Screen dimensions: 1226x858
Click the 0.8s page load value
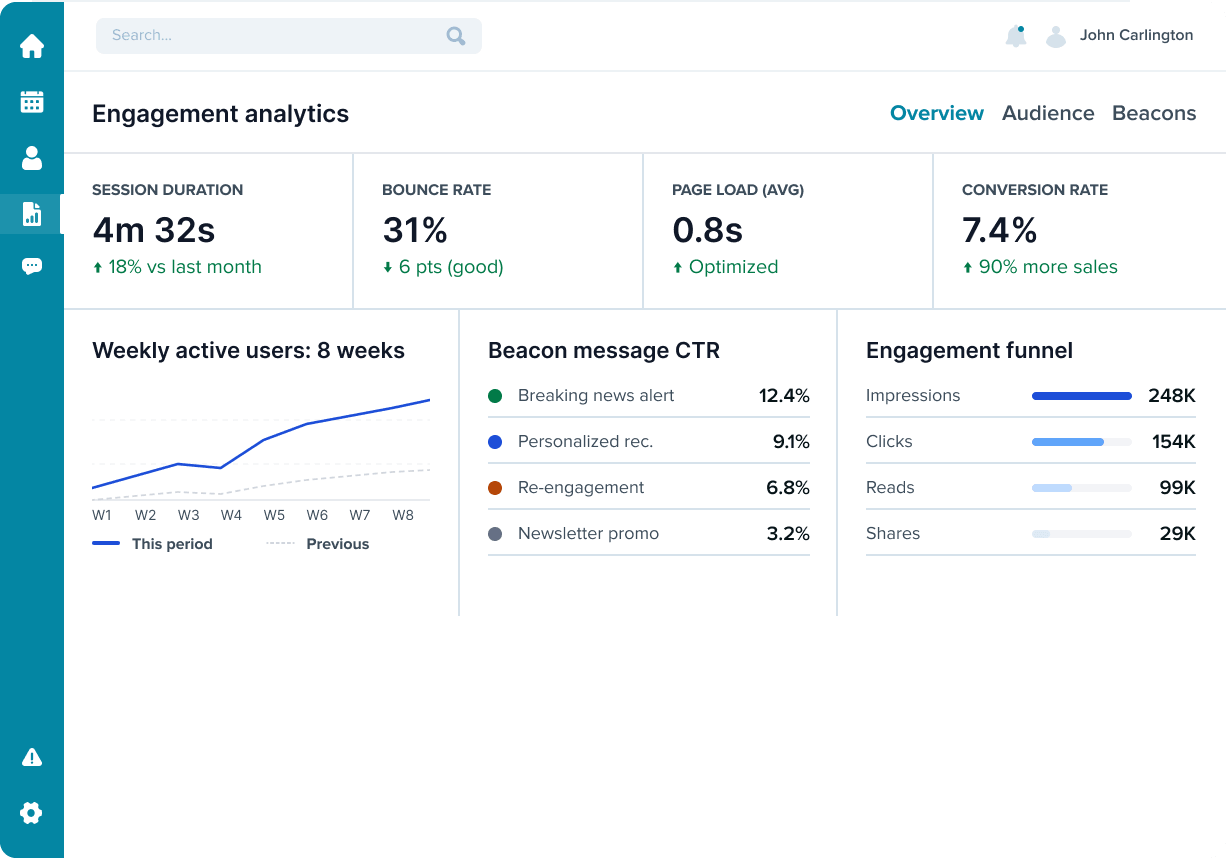pos(708,231)
